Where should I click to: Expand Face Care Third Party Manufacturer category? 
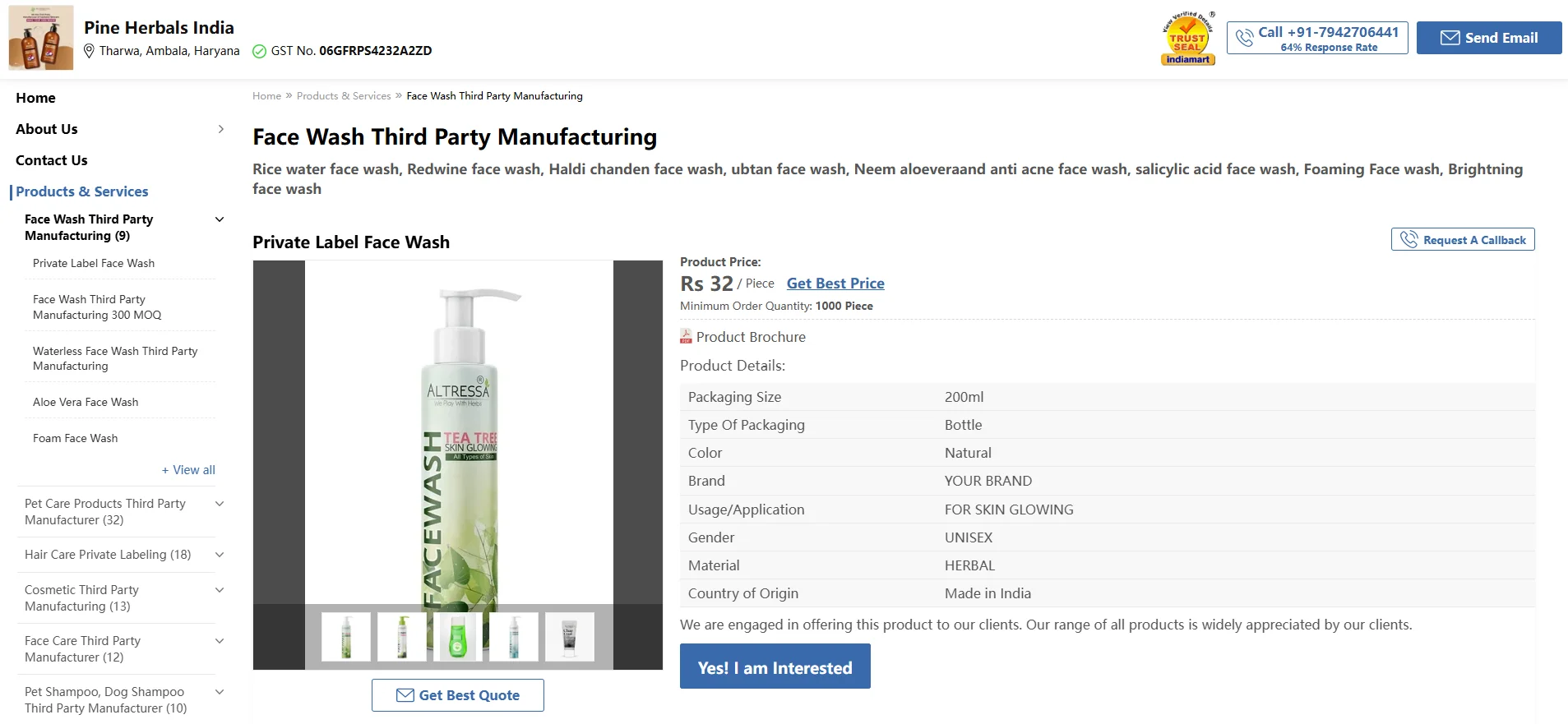point(220,641)
